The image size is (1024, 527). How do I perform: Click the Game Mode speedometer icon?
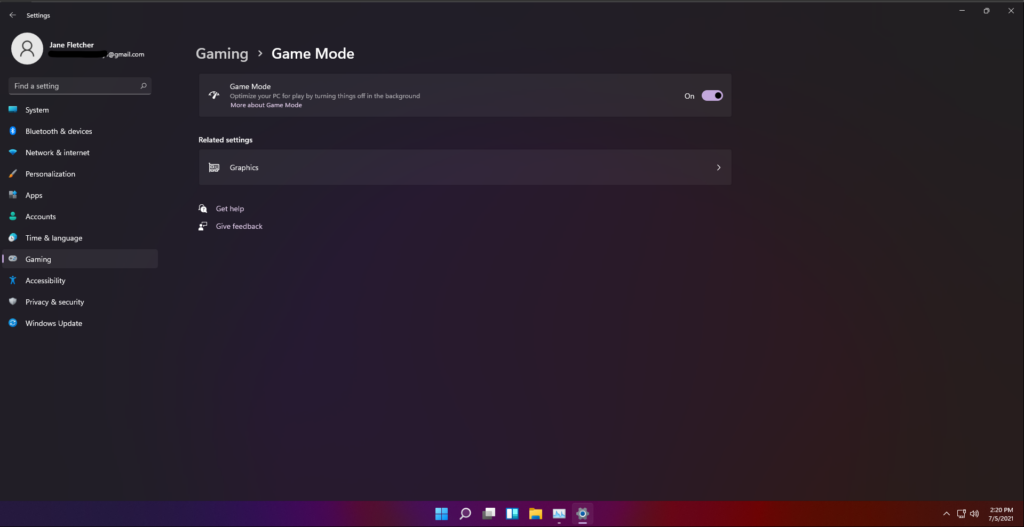(x=214, y=95)
